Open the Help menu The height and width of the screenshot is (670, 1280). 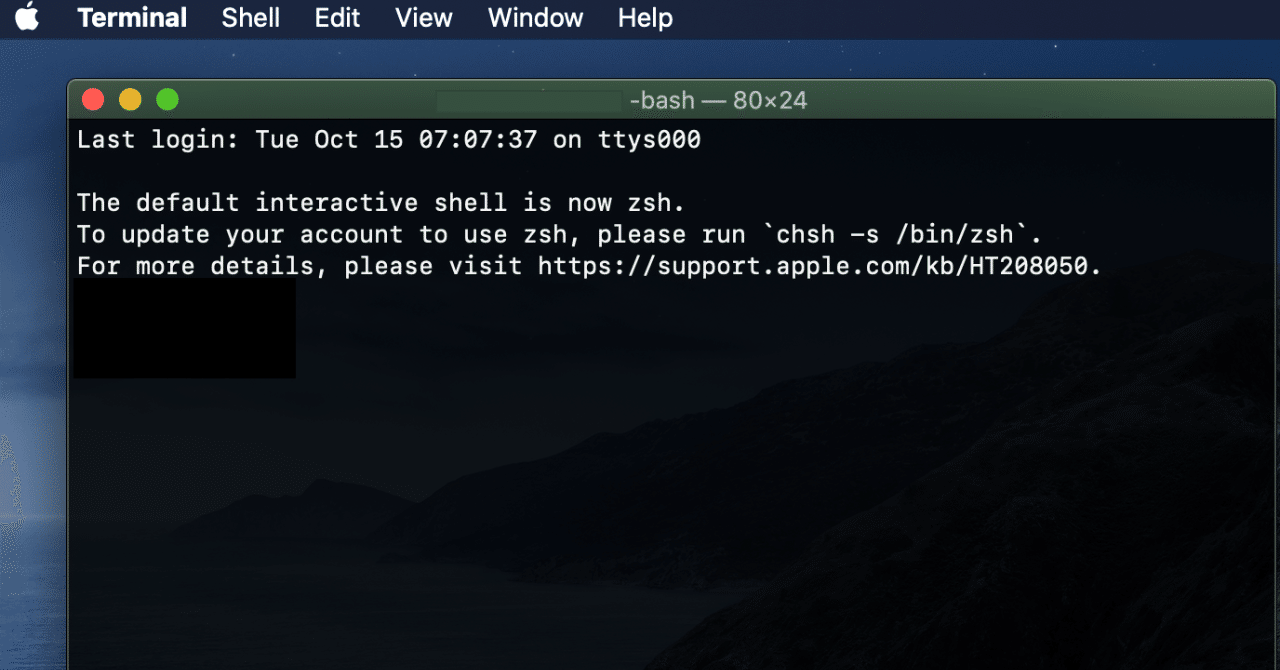645,18
